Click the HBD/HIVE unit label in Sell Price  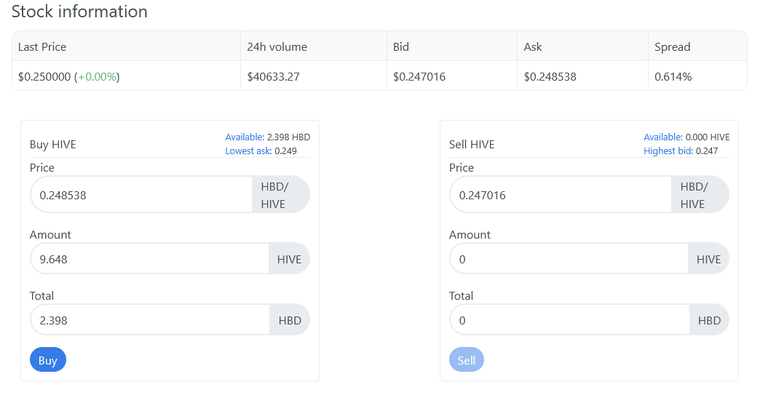[x=700, y=195]
